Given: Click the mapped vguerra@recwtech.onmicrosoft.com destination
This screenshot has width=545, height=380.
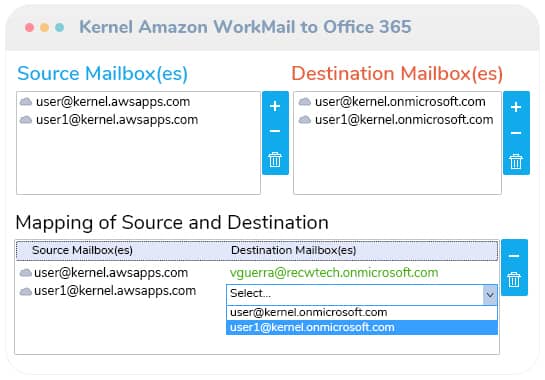Looking at the screenshot, I should tap(334, 273).
